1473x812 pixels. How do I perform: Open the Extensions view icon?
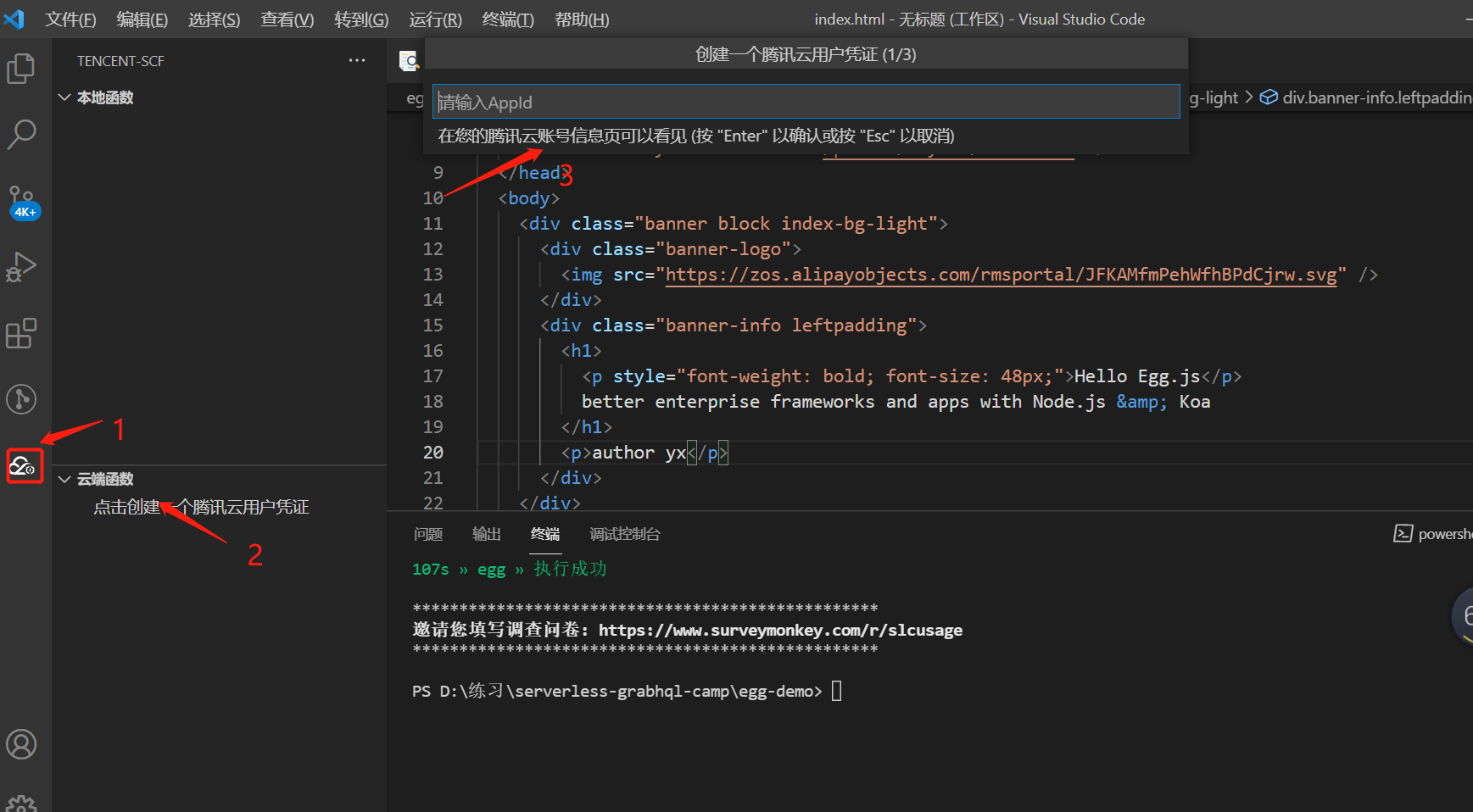pos(21,333)
